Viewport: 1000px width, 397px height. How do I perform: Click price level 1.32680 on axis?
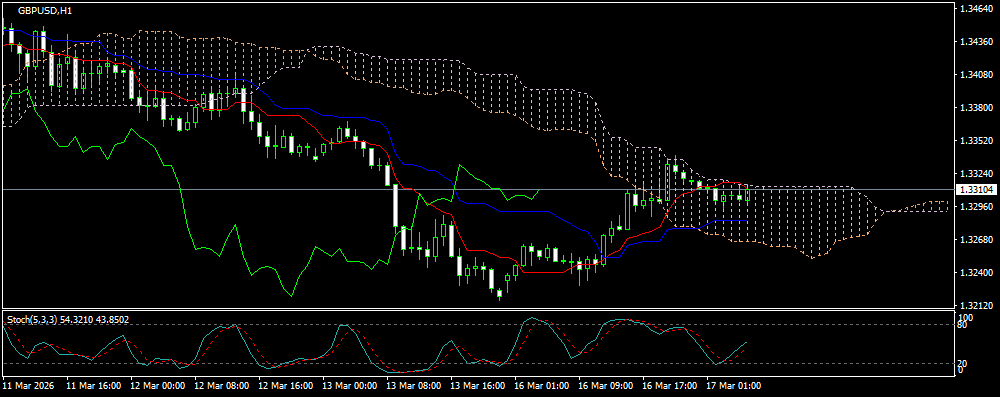(976, 240)
